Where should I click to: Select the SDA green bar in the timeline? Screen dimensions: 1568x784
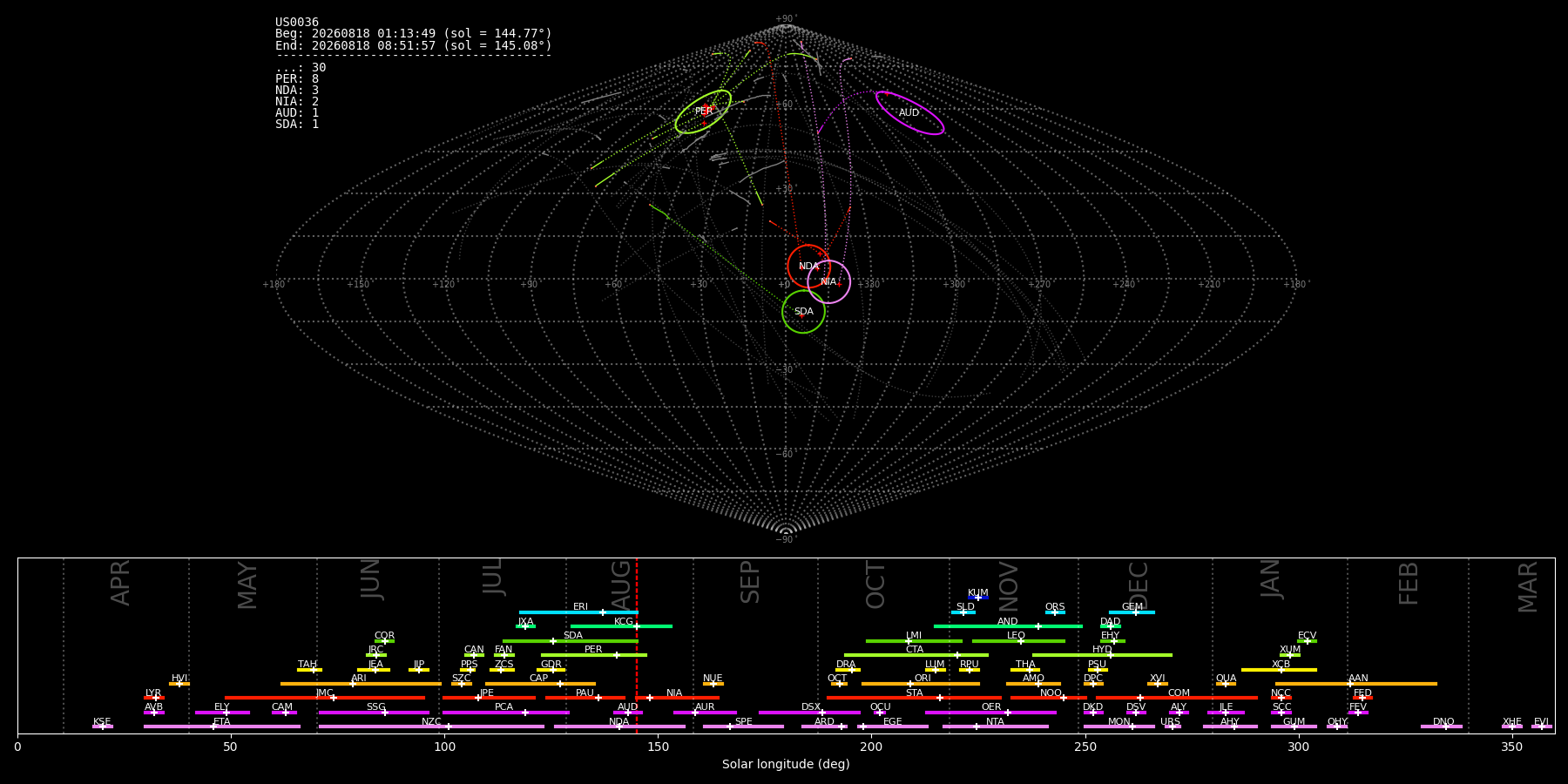(x=571, y=641)
